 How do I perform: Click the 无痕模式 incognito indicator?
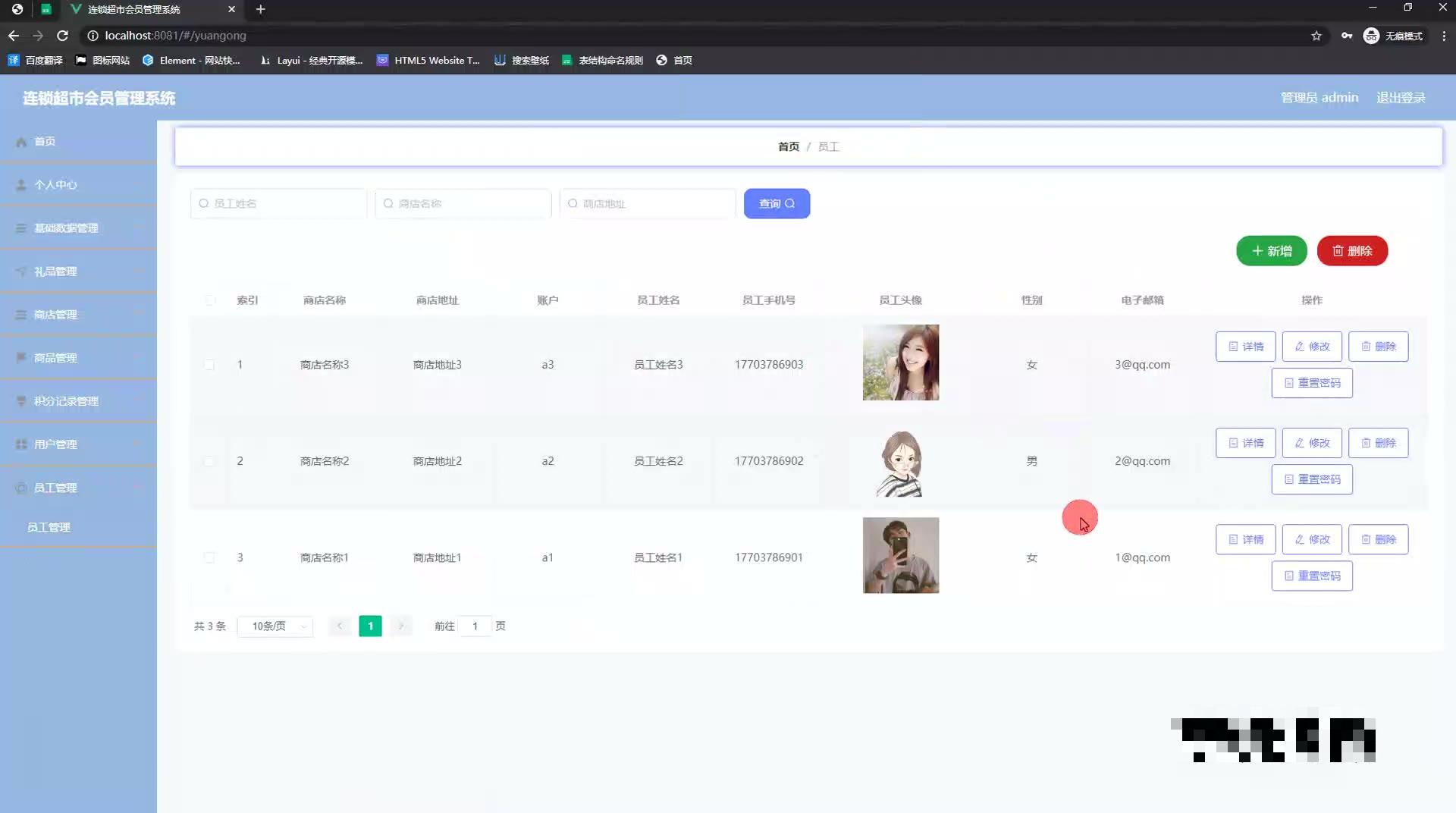coord(1393,36)
